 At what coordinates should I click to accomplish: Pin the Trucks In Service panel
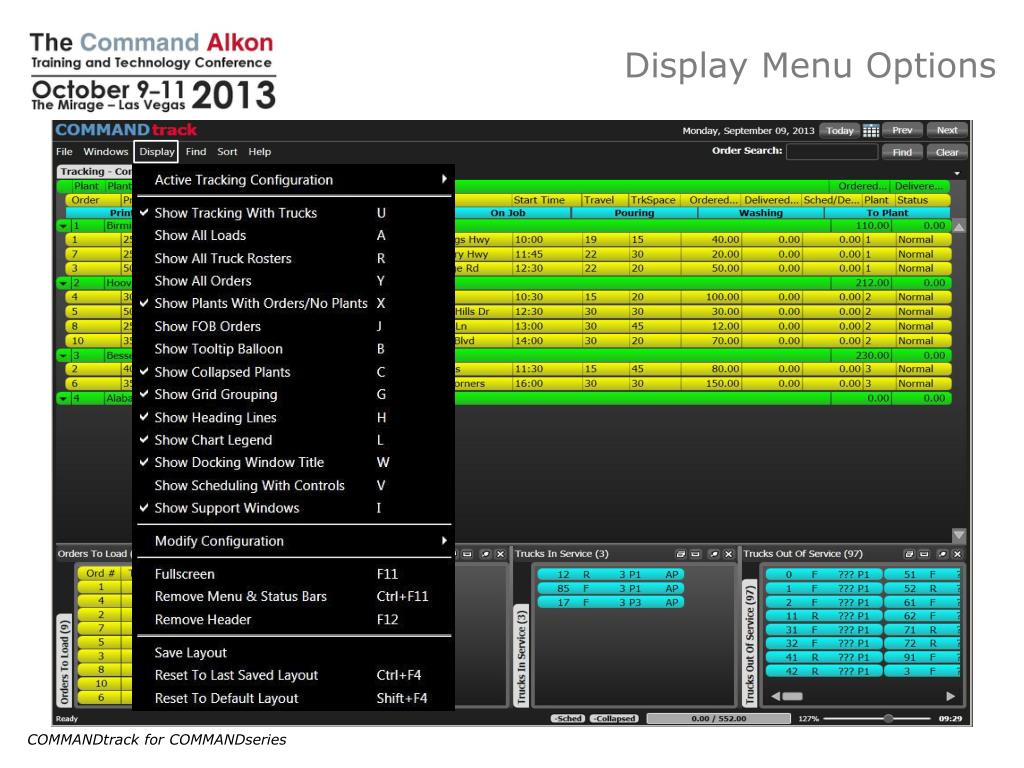pos(714,554)
